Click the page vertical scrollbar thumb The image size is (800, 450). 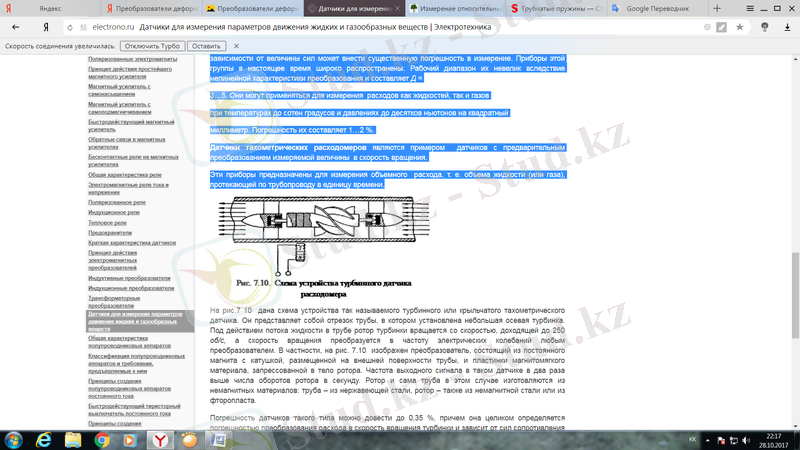pos(795,295)
